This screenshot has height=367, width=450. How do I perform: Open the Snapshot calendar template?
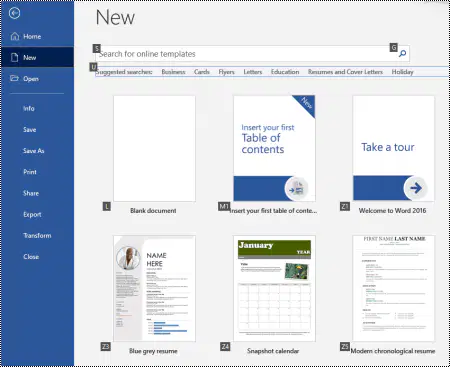pos(274,289)
